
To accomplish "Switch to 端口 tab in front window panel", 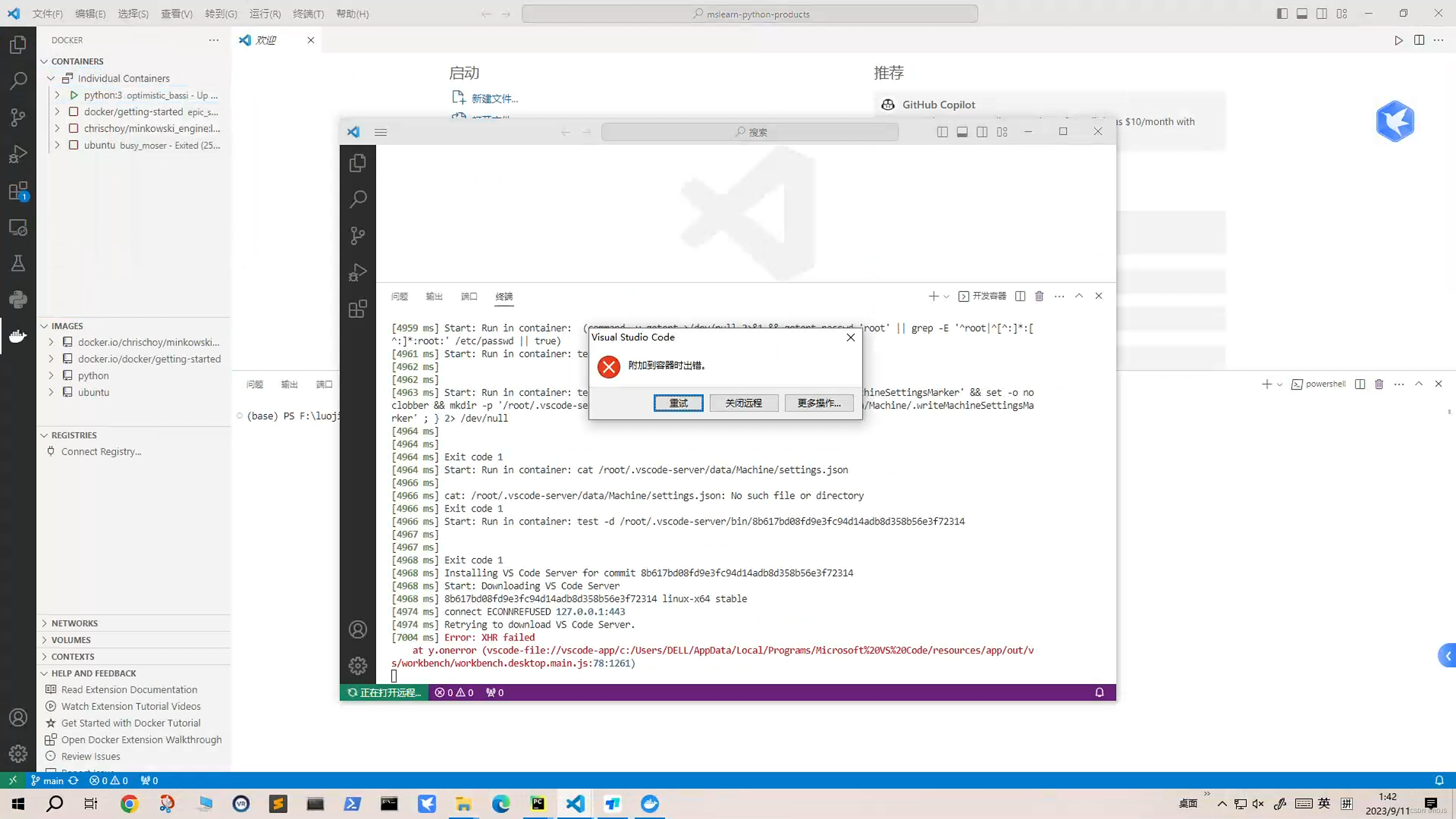I will tap(469, 296).
